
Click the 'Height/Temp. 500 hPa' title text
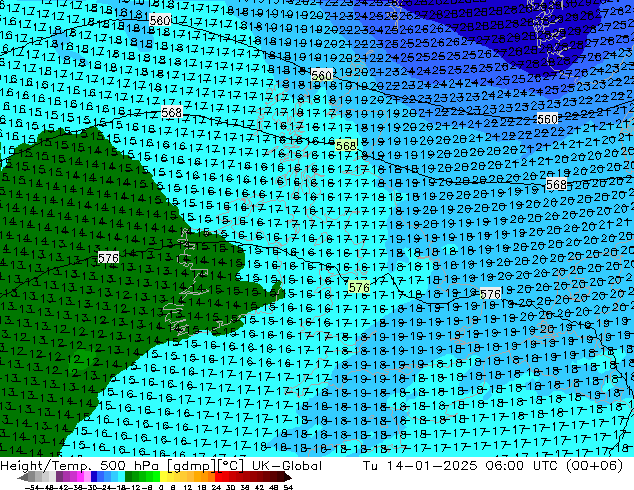coord(79,466)
